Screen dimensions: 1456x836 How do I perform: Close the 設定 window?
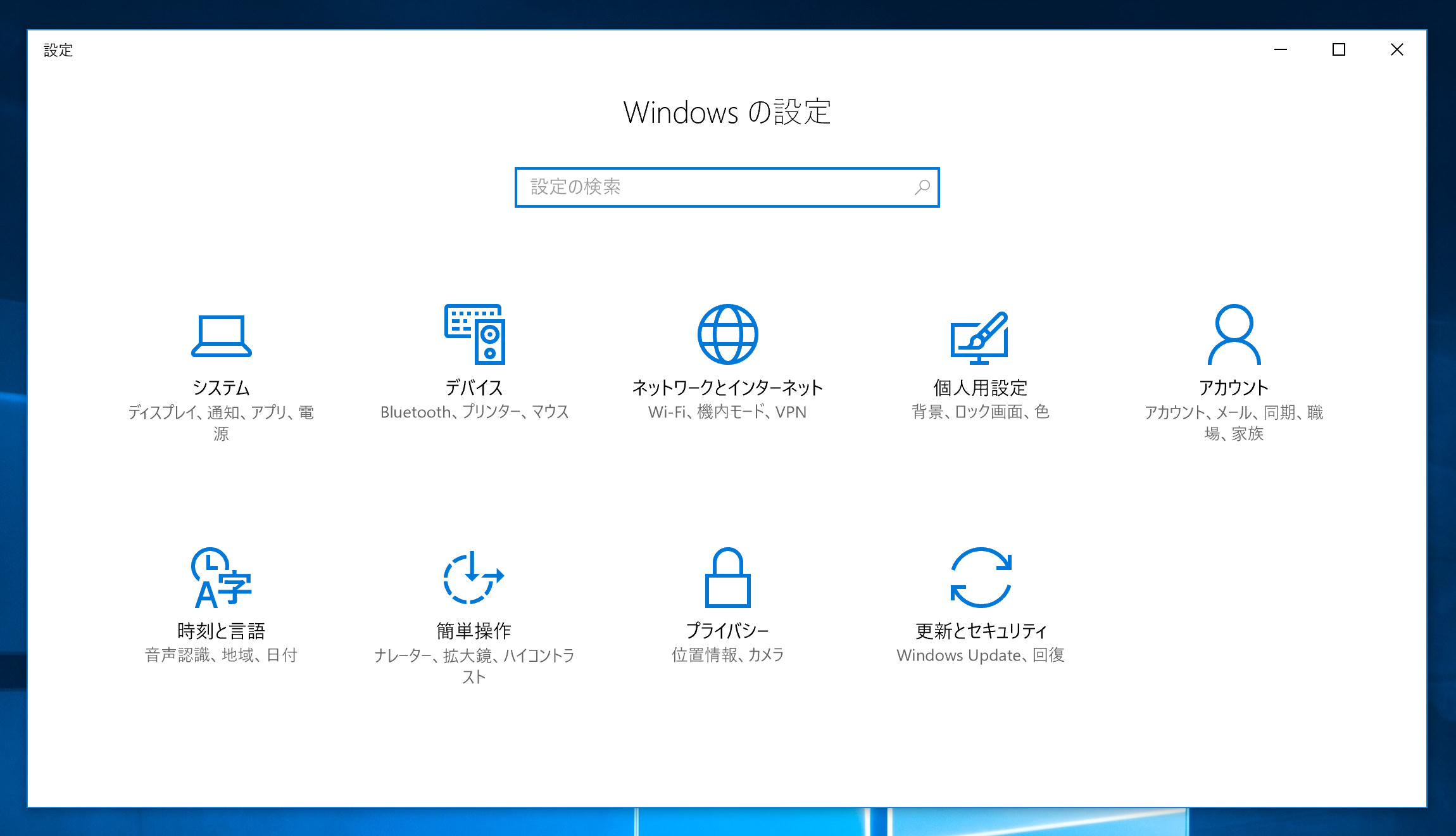[x=1397, y=49]
